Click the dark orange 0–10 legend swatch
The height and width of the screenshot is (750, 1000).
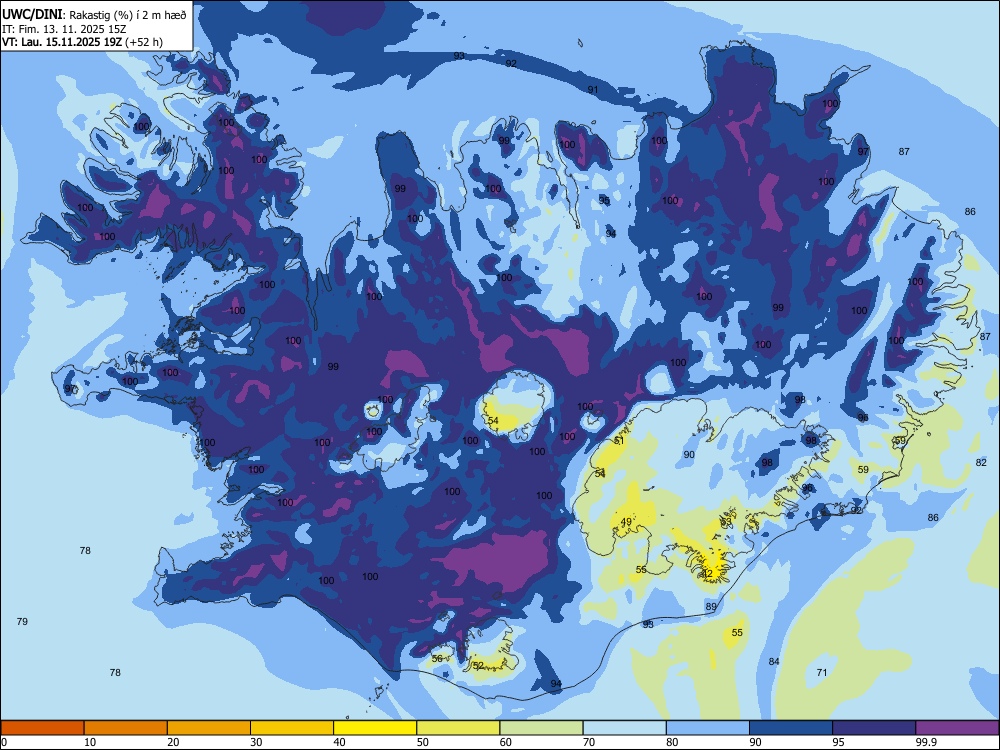[x=42, y=728]
